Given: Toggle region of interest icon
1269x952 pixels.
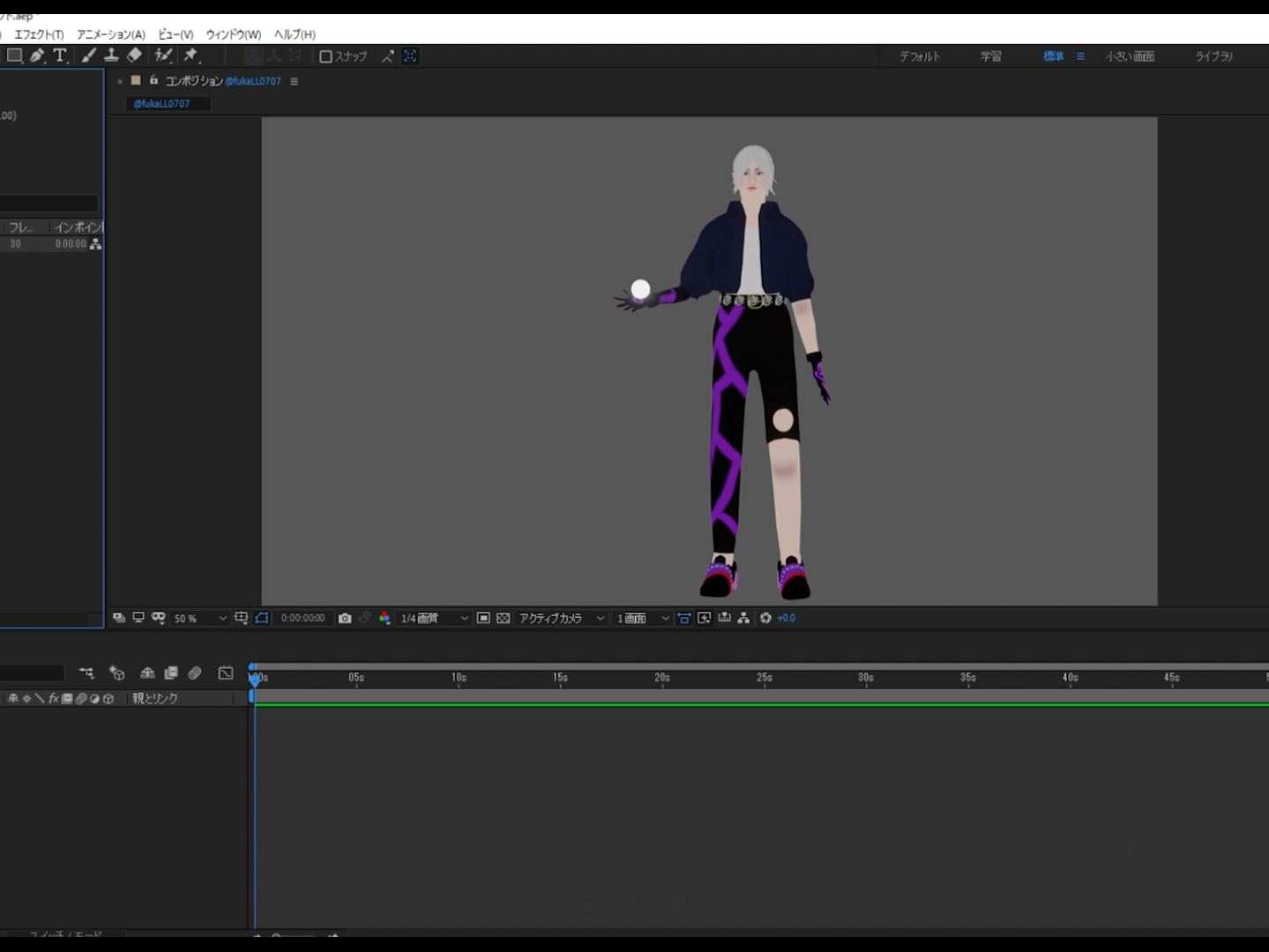Looking at the screenshot, I should pyautogui.click(x=262, y=618).
